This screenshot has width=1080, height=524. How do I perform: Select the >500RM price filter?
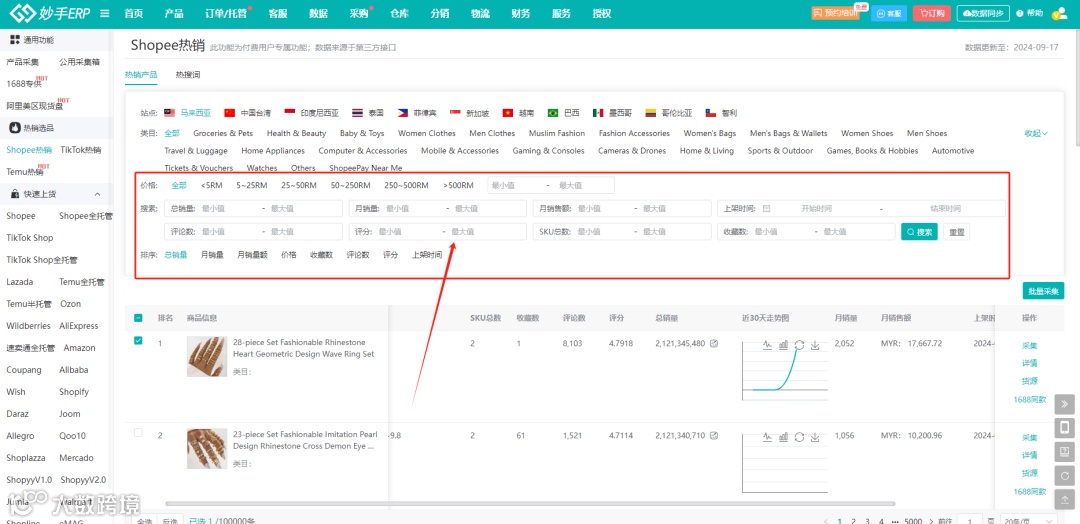pos(458,185)
